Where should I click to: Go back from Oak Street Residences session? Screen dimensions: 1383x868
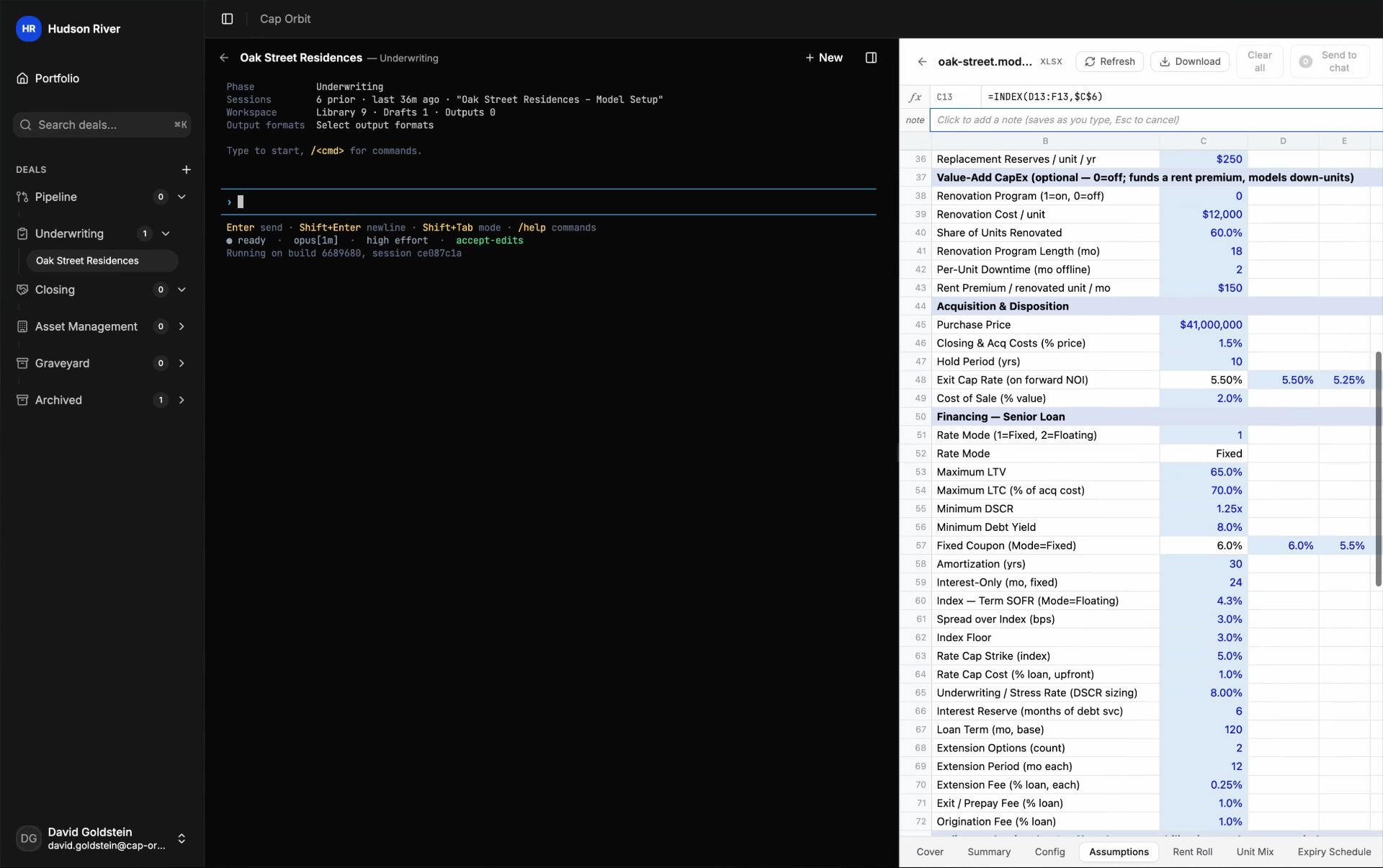click(224, 58)
